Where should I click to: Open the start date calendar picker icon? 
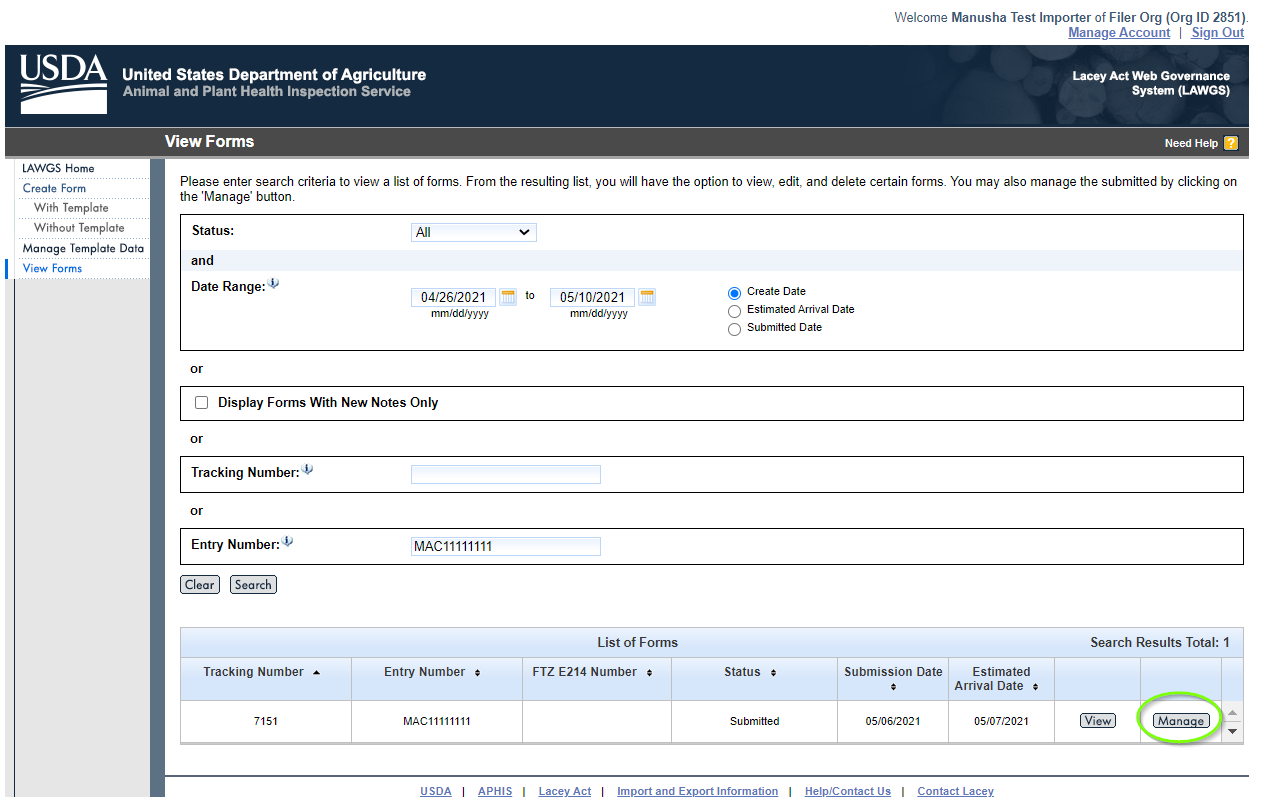508,297
